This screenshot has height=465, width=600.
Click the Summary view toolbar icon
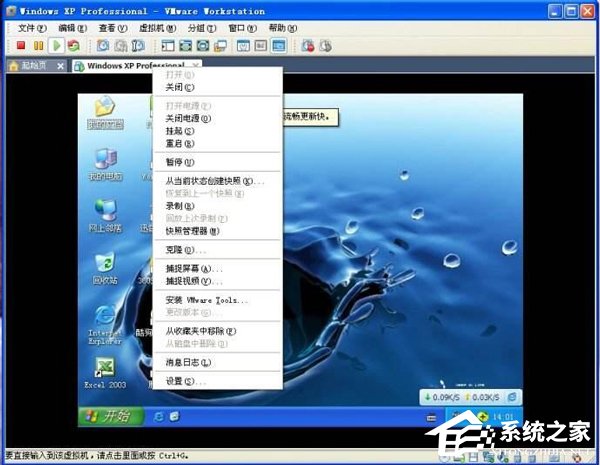pos(243,46)
